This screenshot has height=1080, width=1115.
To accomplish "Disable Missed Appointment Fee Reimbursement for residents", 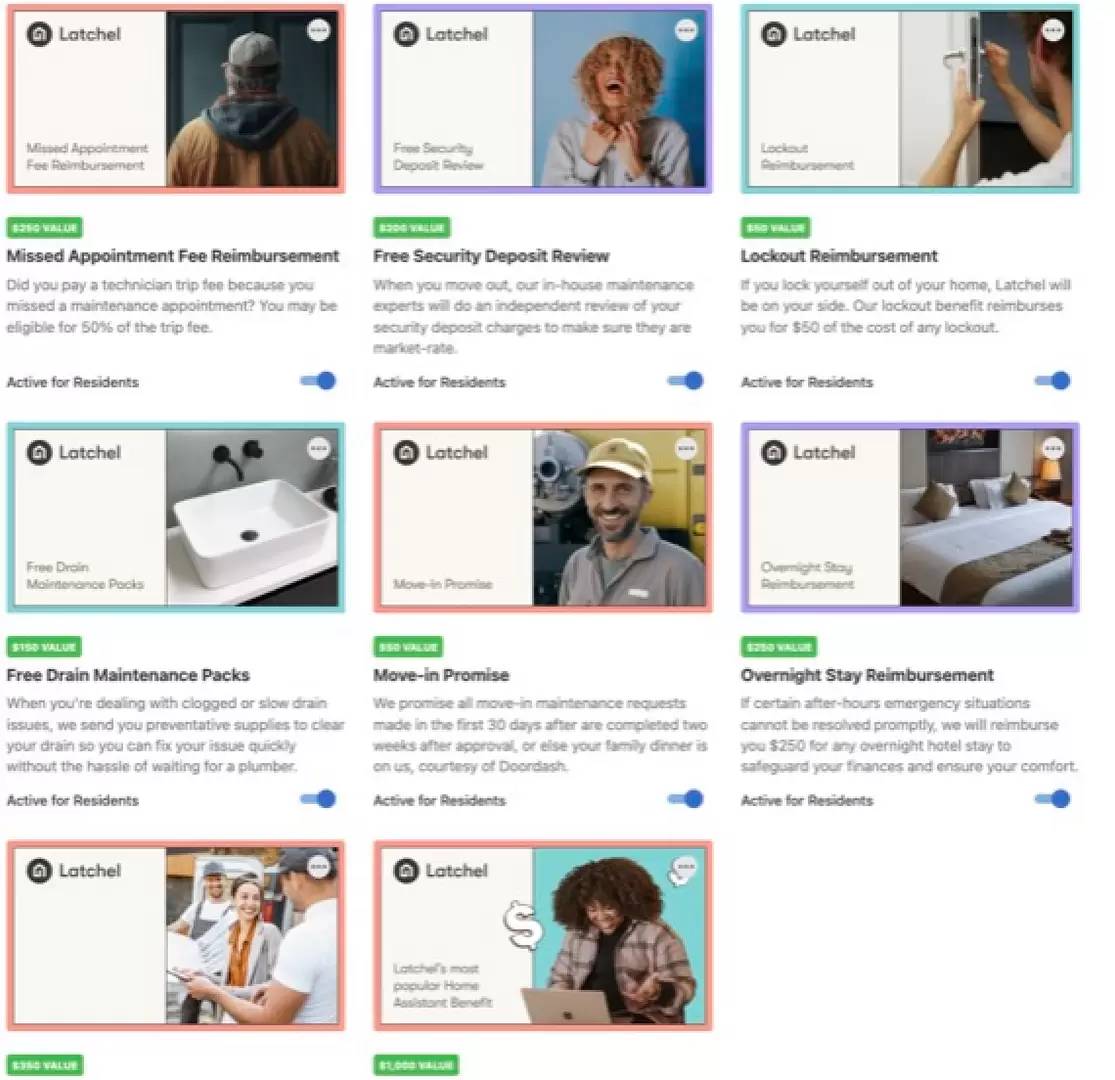I will tap(319, 381).
